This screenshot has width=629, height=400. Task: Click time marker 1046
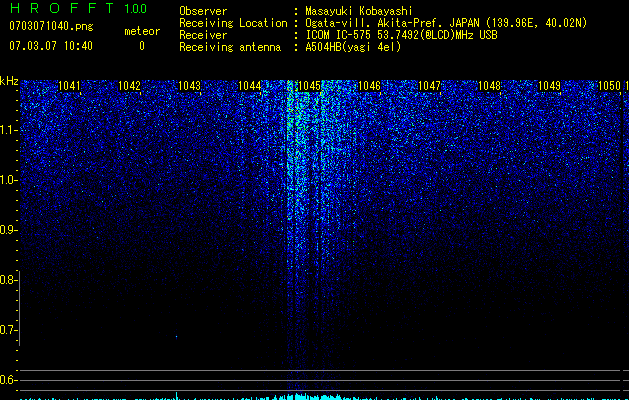tap(369, 86)
